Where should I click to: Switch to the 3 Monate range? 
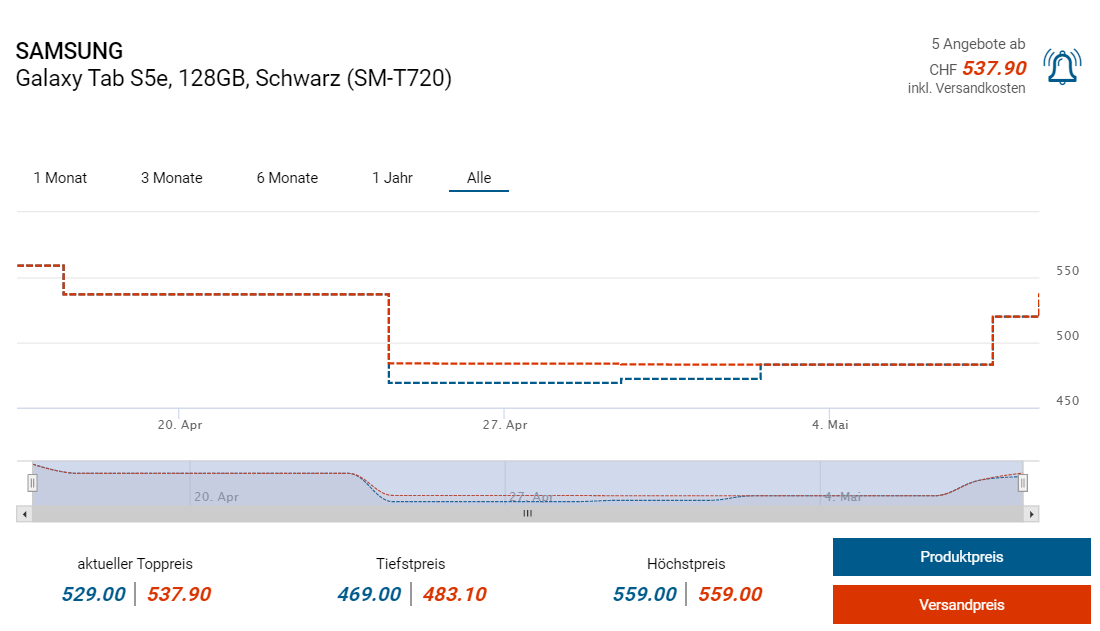click(x=171, y=178)
